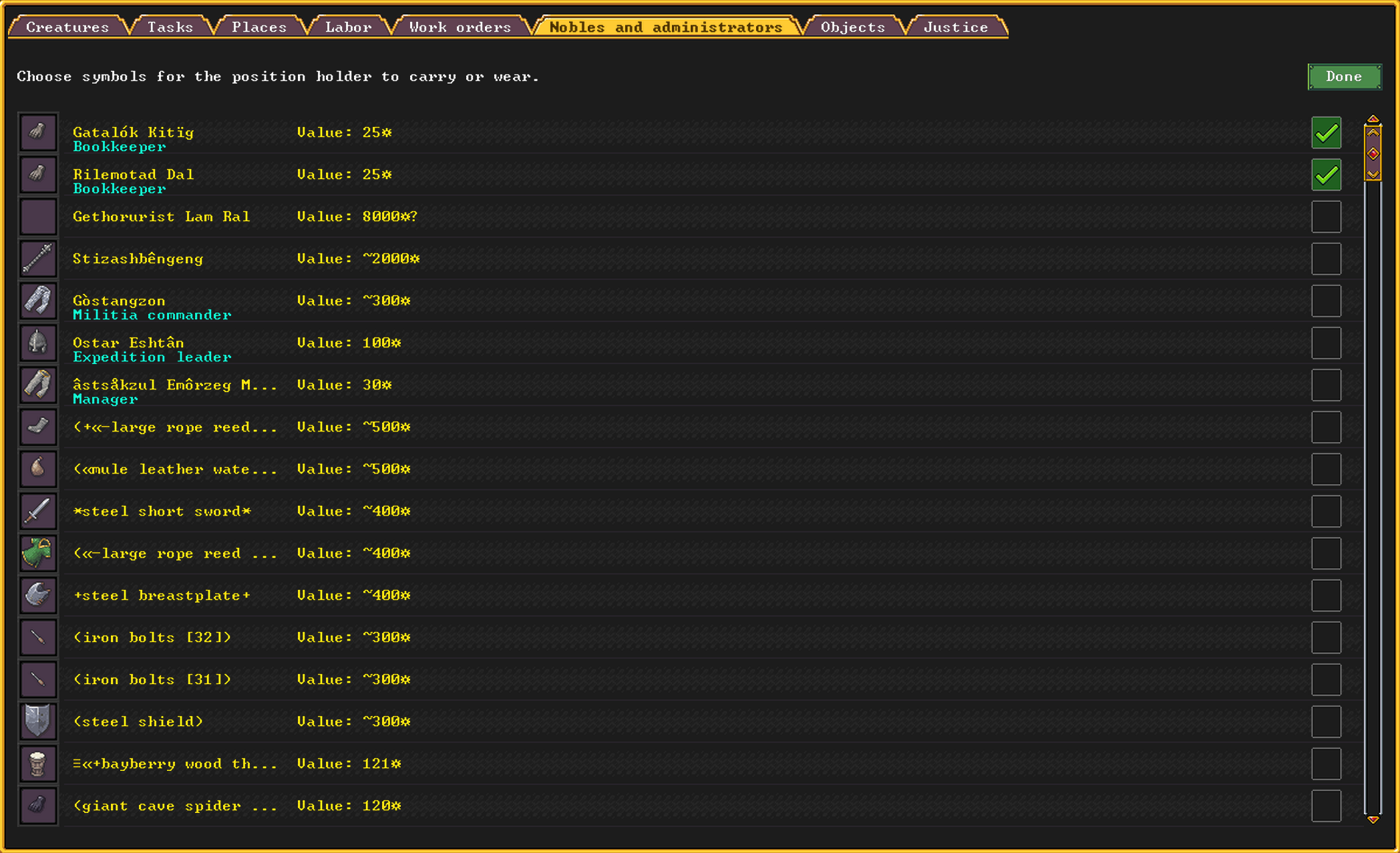Click the mule leather waterskin icon
This screenshot has width=1400, height=853.
tap(38, 469)
